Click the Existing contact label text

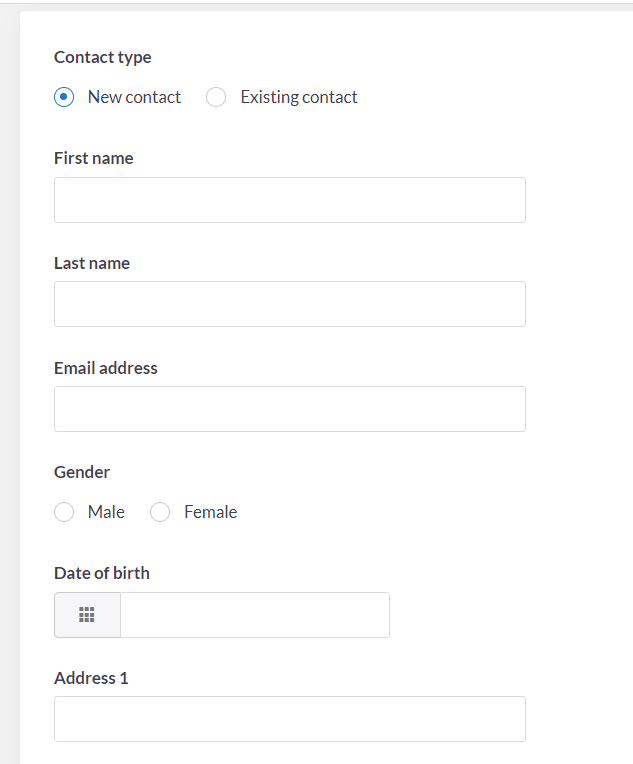coord(299,97)
